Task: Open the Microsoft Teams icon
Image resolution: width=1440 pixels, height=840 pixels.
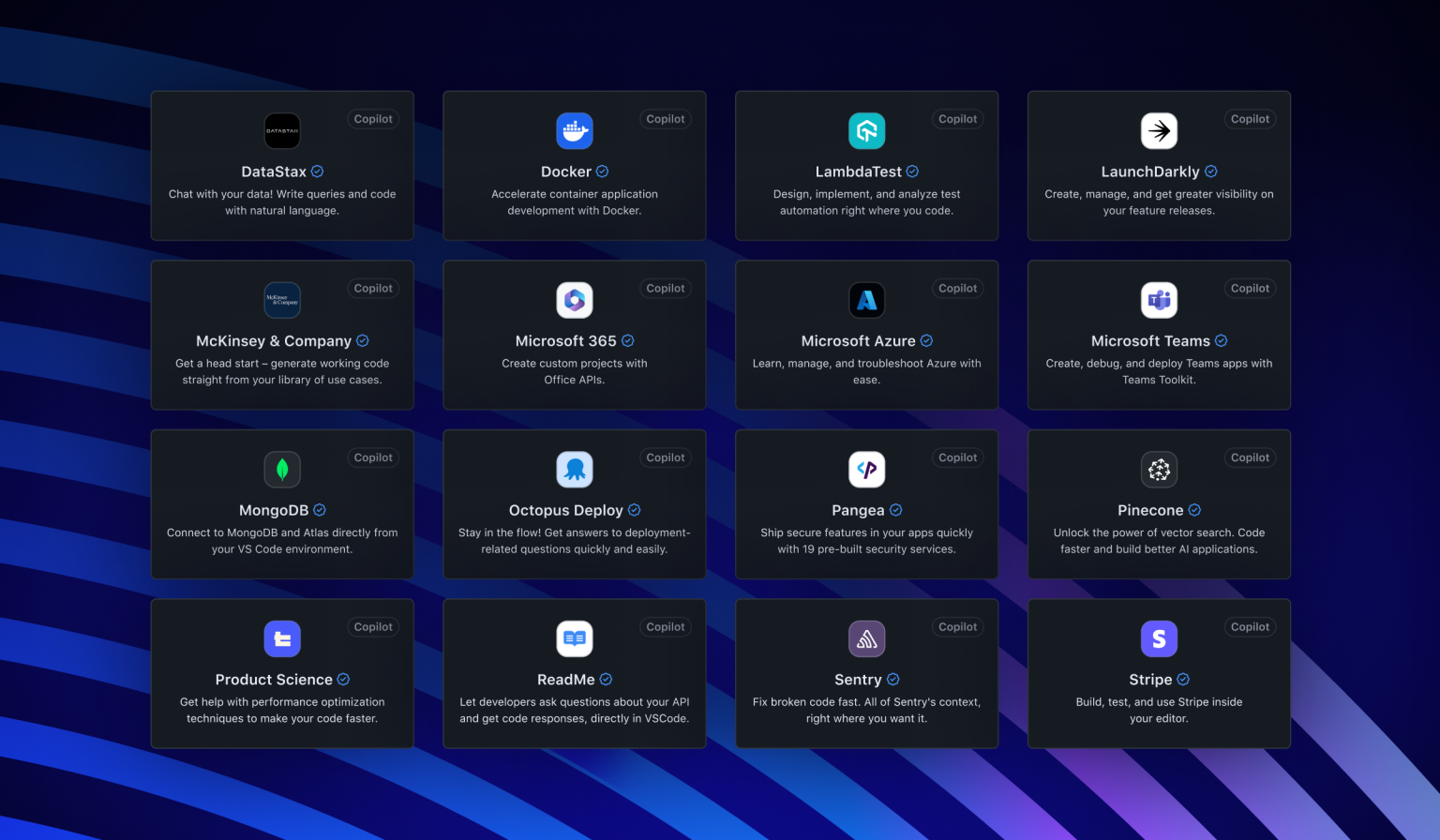Action: (1159, 300)
